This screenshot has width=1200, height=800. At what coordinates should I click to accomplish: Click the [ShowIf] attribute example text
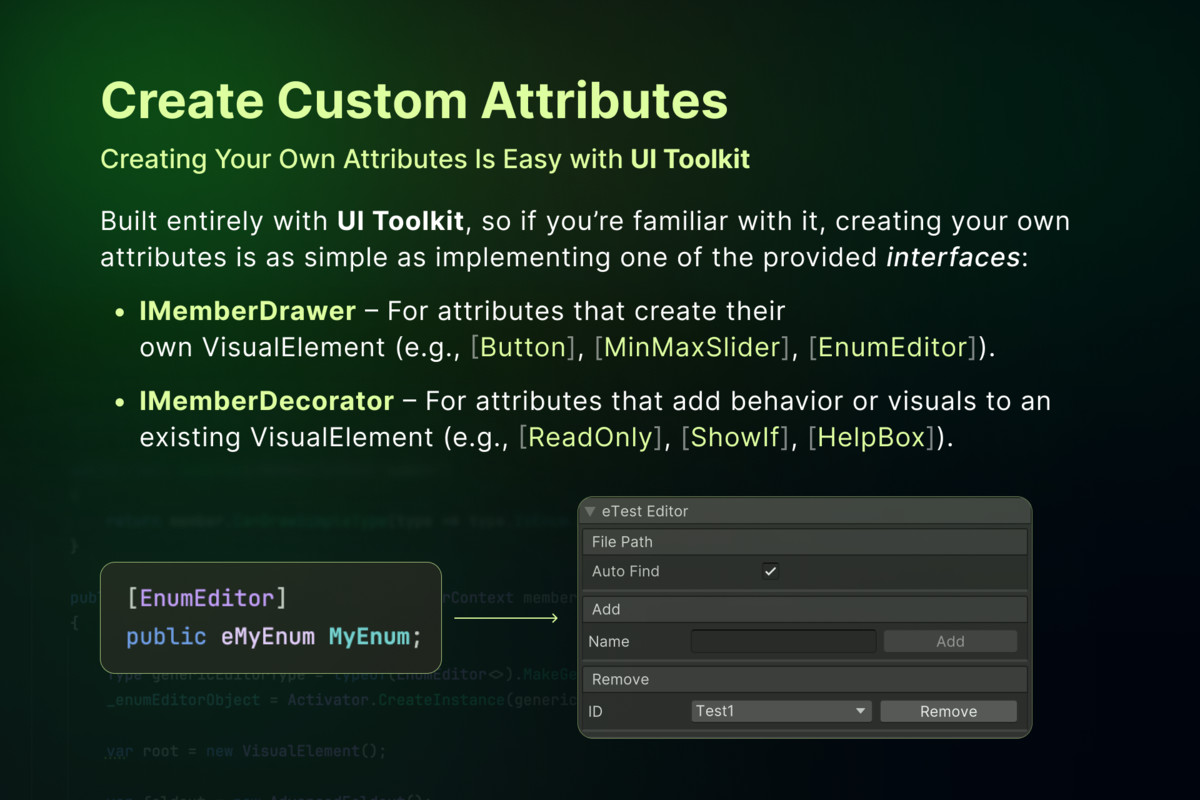coord(735,437)
